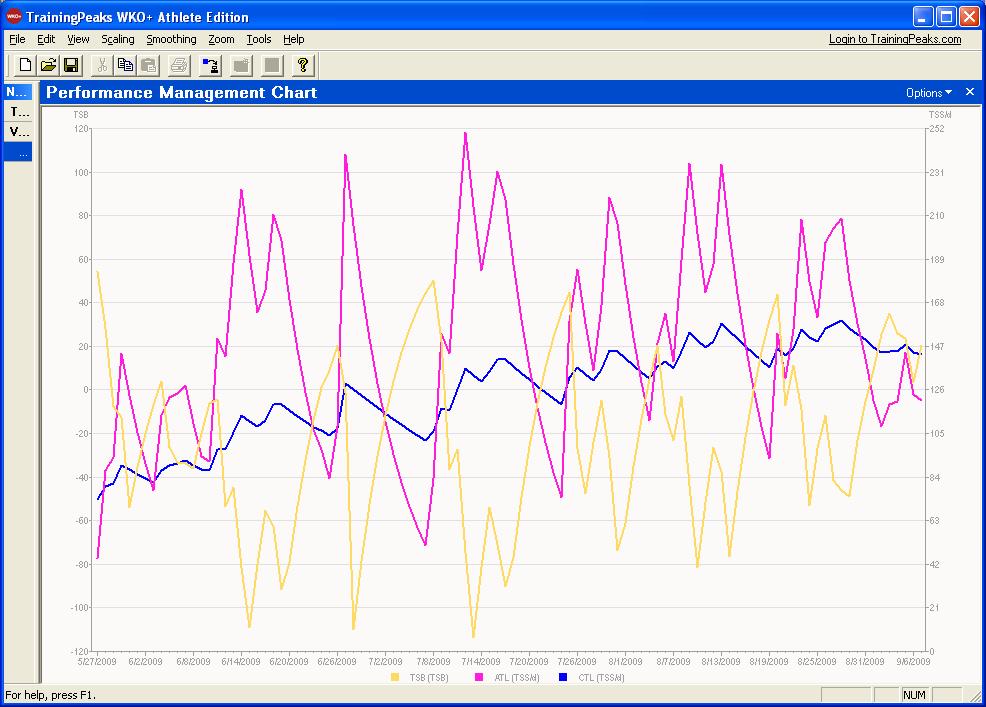
Task: Click the Cut scissors icon
Action: [101, 65]
